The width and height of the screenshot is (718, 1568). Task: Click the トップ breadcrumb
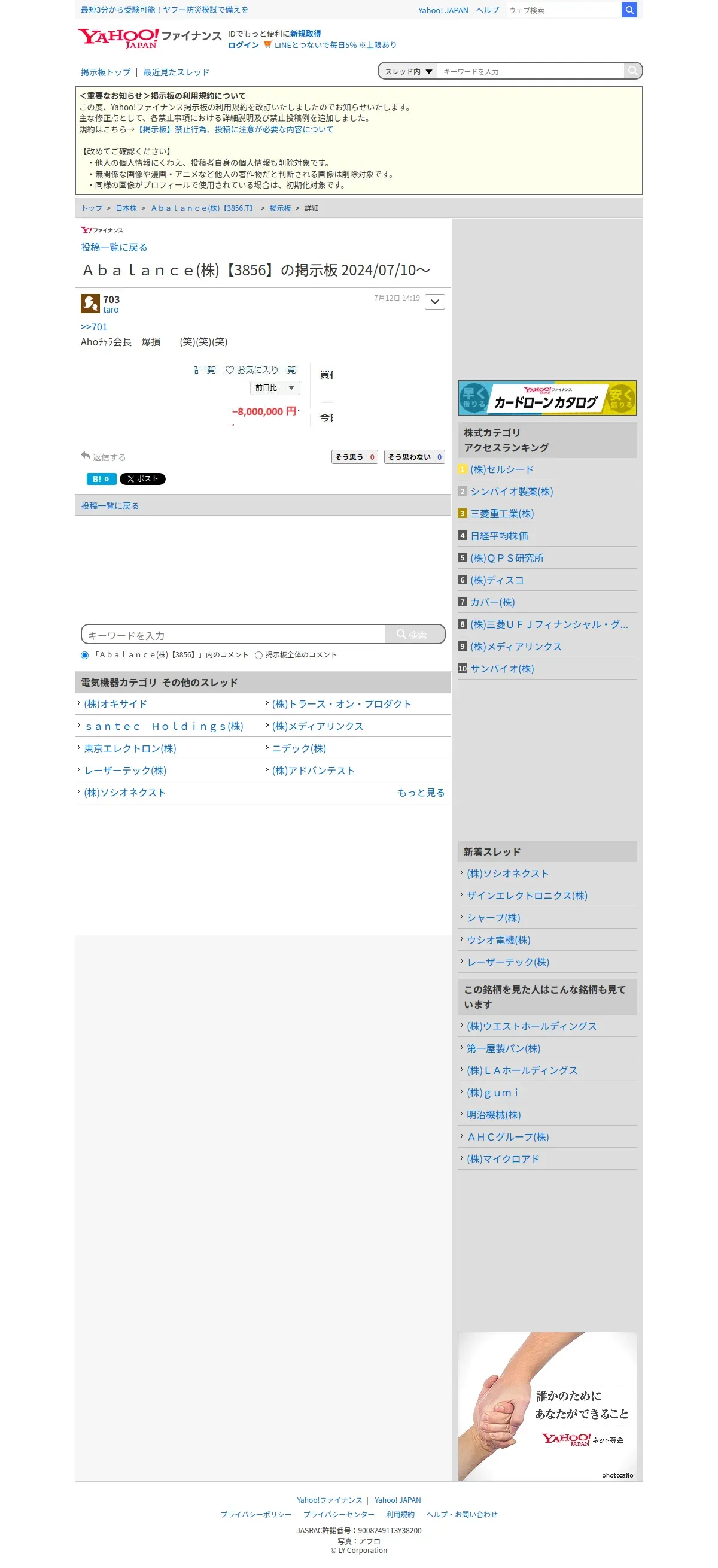coord(92,208)
